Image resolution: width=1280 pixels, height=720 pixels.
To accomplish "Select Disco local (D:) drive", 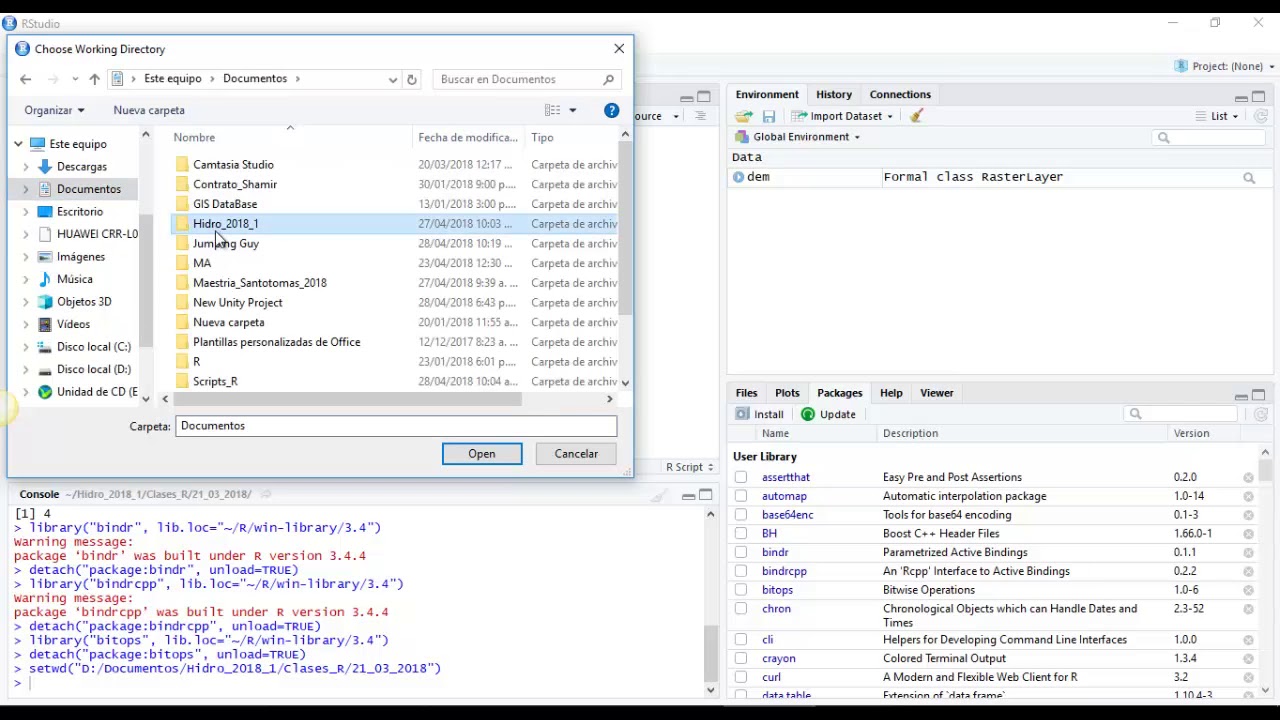I will pyautogui.click(x=94, y=369).
